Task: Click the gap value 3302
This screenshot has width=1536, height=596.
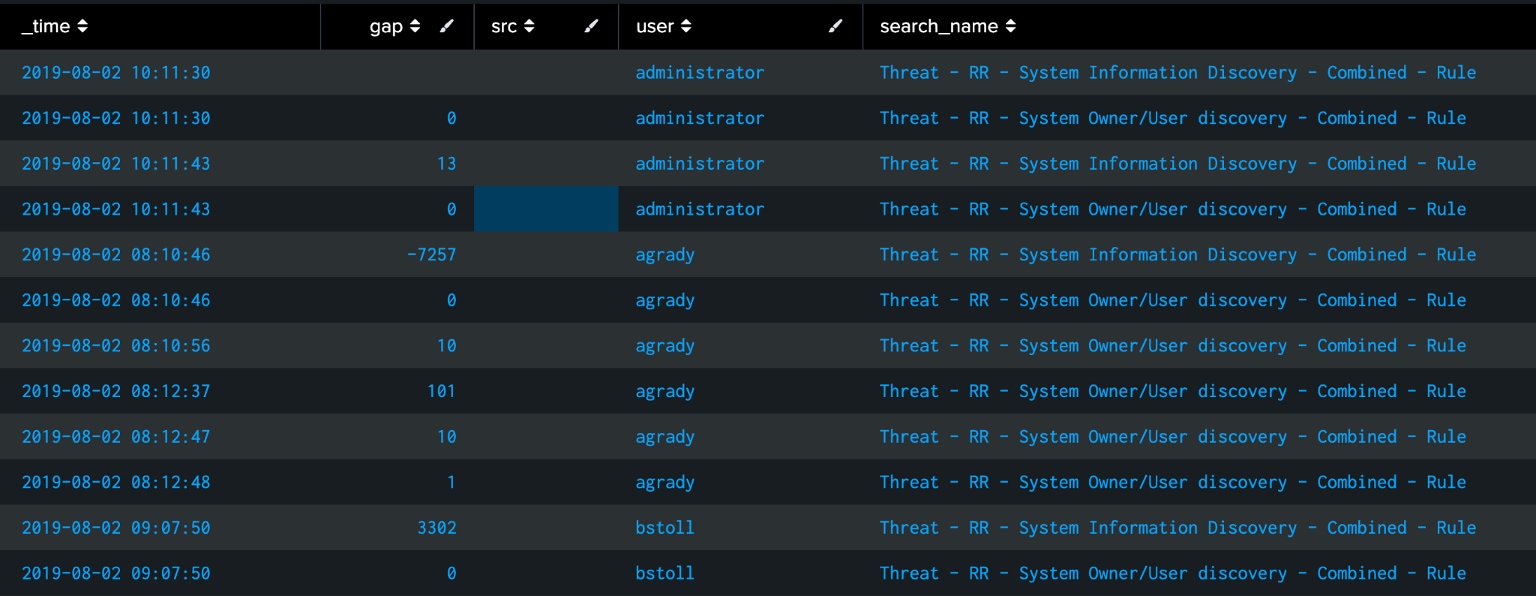Action: point(432,528)
